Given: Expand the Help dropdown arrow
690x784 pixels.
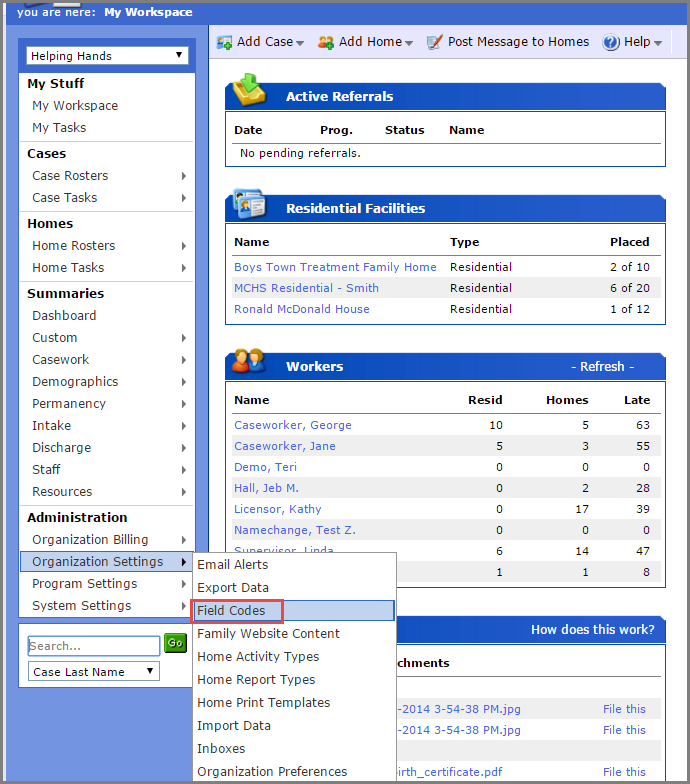Looking at the screenshot, I should [658, 43].
